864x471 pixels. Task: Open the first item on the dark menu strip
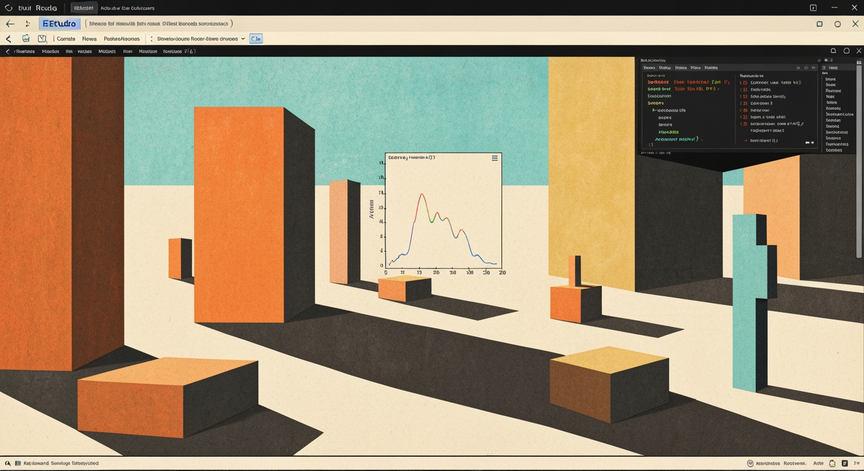click(25, 51)
